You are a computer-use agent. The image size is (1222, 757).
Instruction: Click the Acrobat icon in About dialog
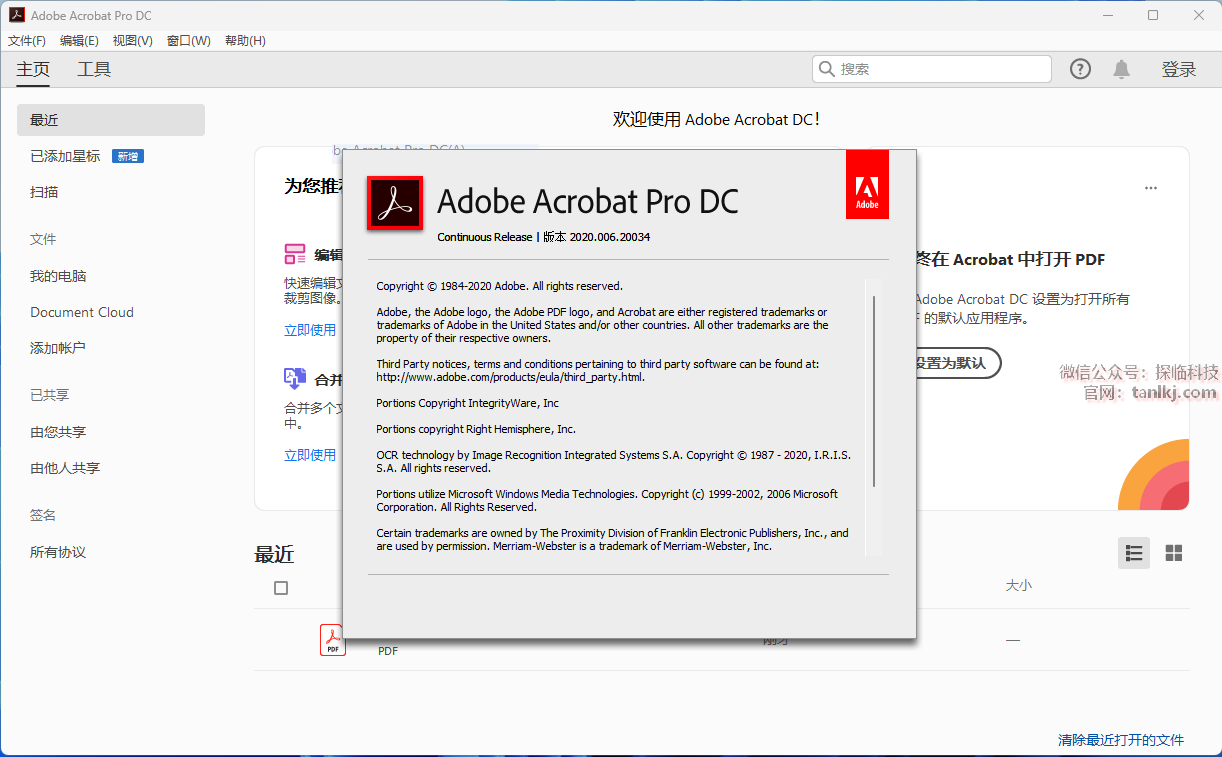tap(395, 203)
